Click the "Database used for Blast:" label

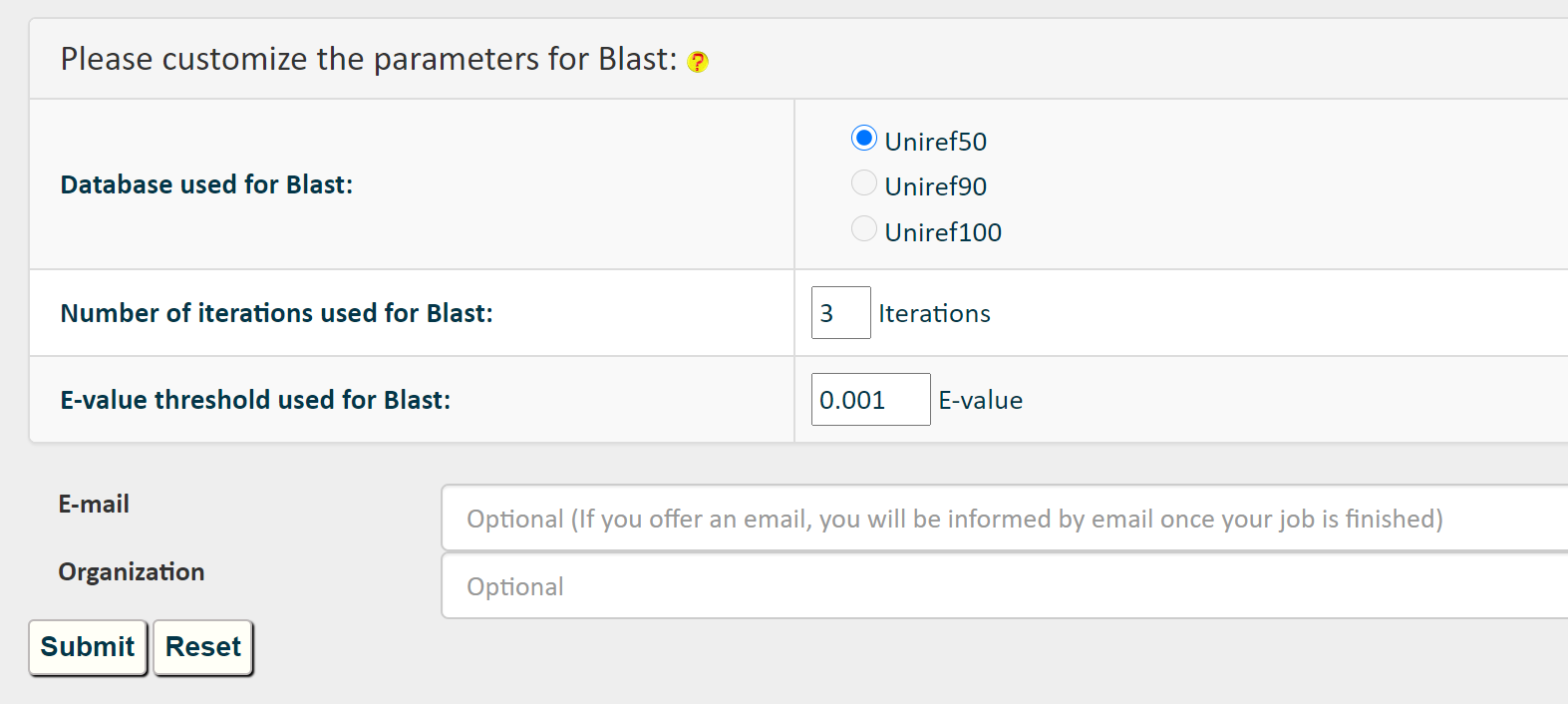click(x=206, y=184)
